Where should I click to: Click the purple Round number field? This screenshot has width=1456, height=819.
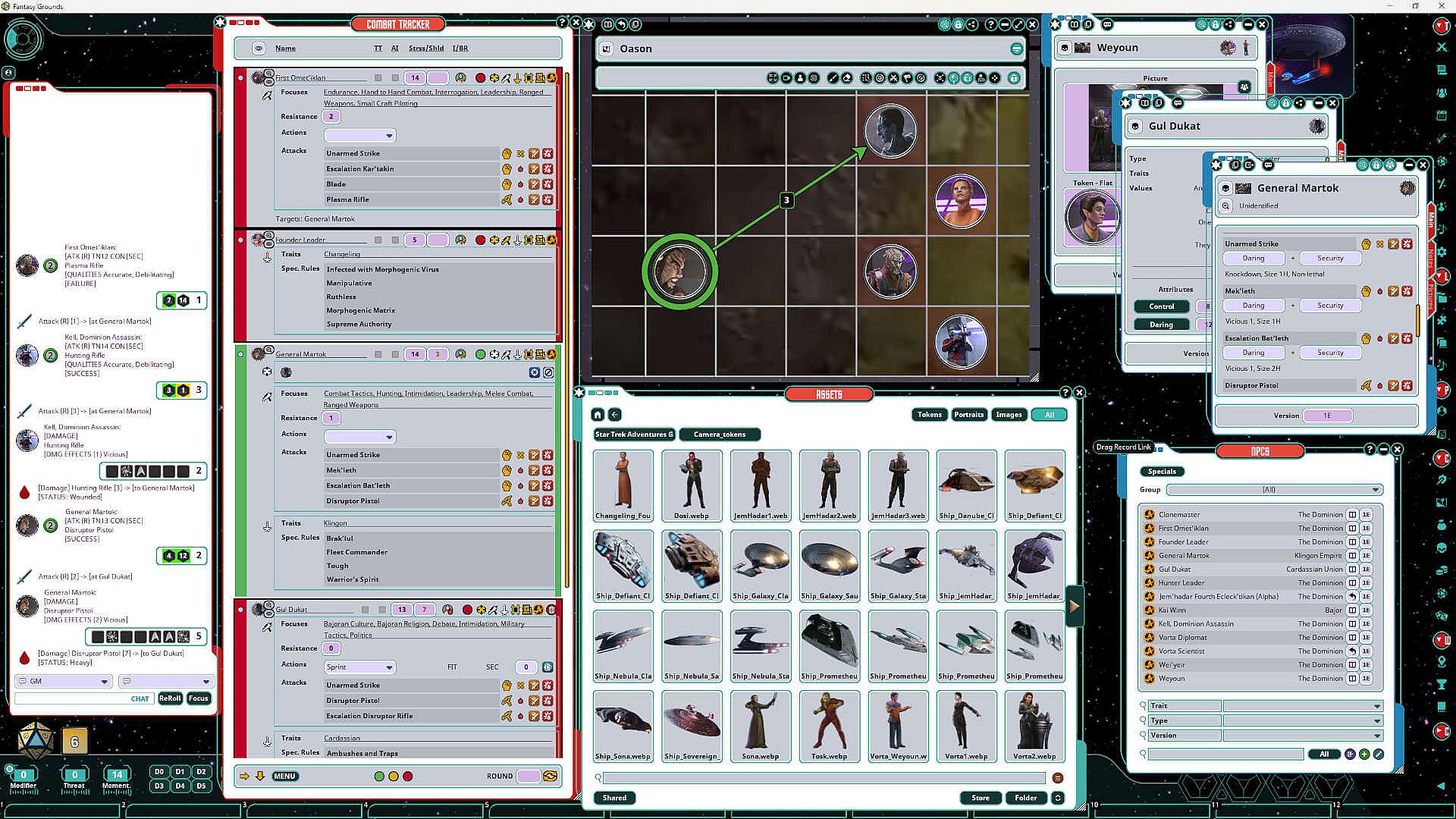point(528,776)
